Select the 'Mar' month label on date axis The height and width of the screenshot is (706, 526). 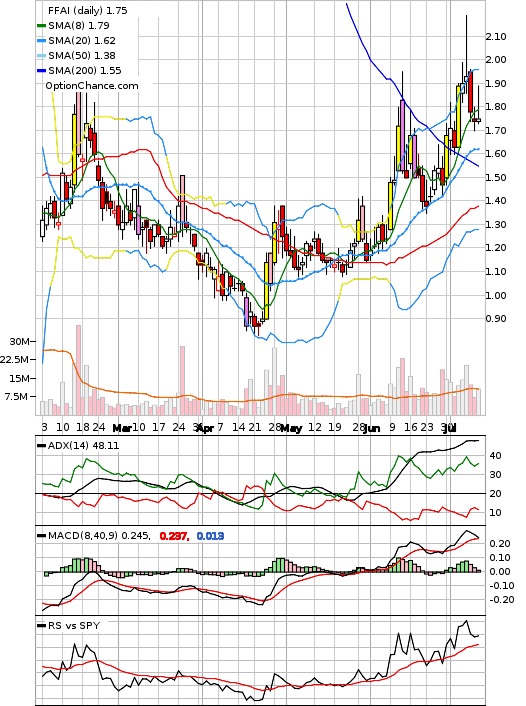coord(121,428)
